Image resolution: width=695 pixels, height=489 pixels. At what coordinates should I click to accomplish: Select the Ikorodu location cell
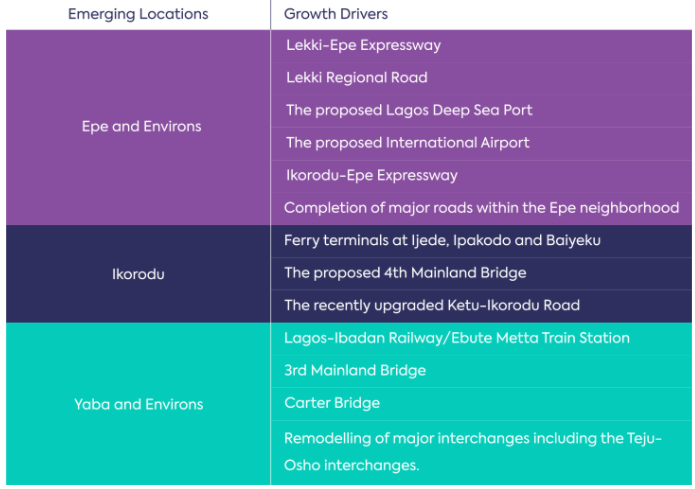[138, 273]
